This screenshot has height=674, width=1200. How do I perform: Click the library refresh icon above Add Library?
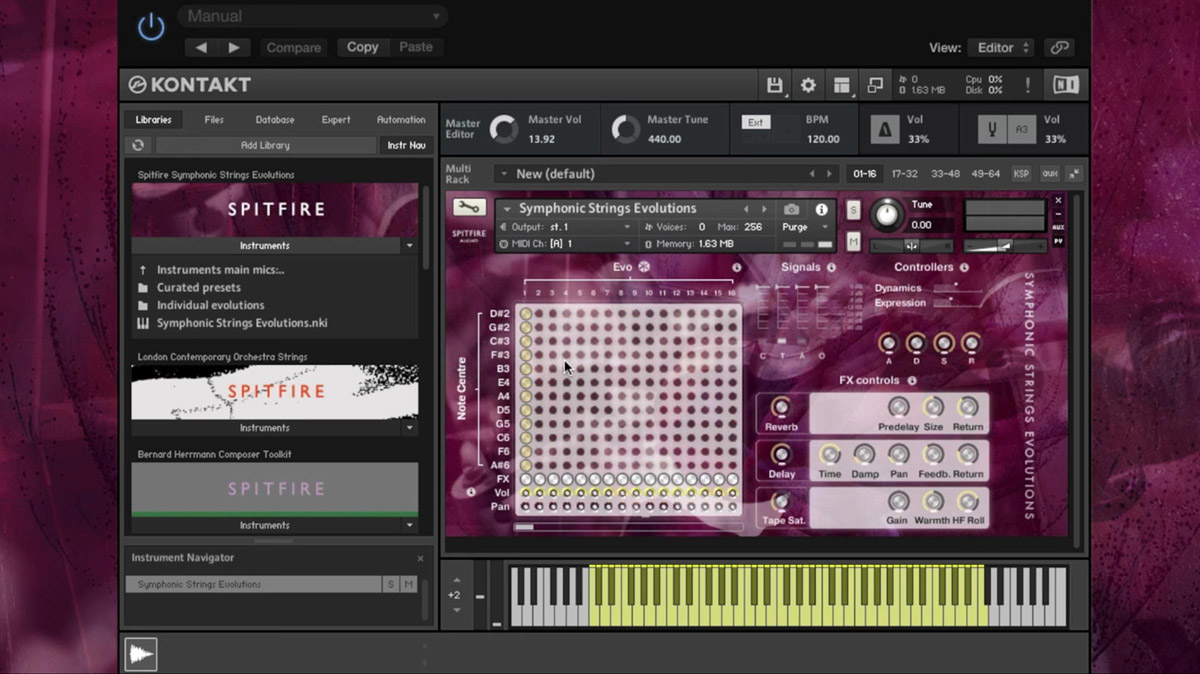click(138, 144)
